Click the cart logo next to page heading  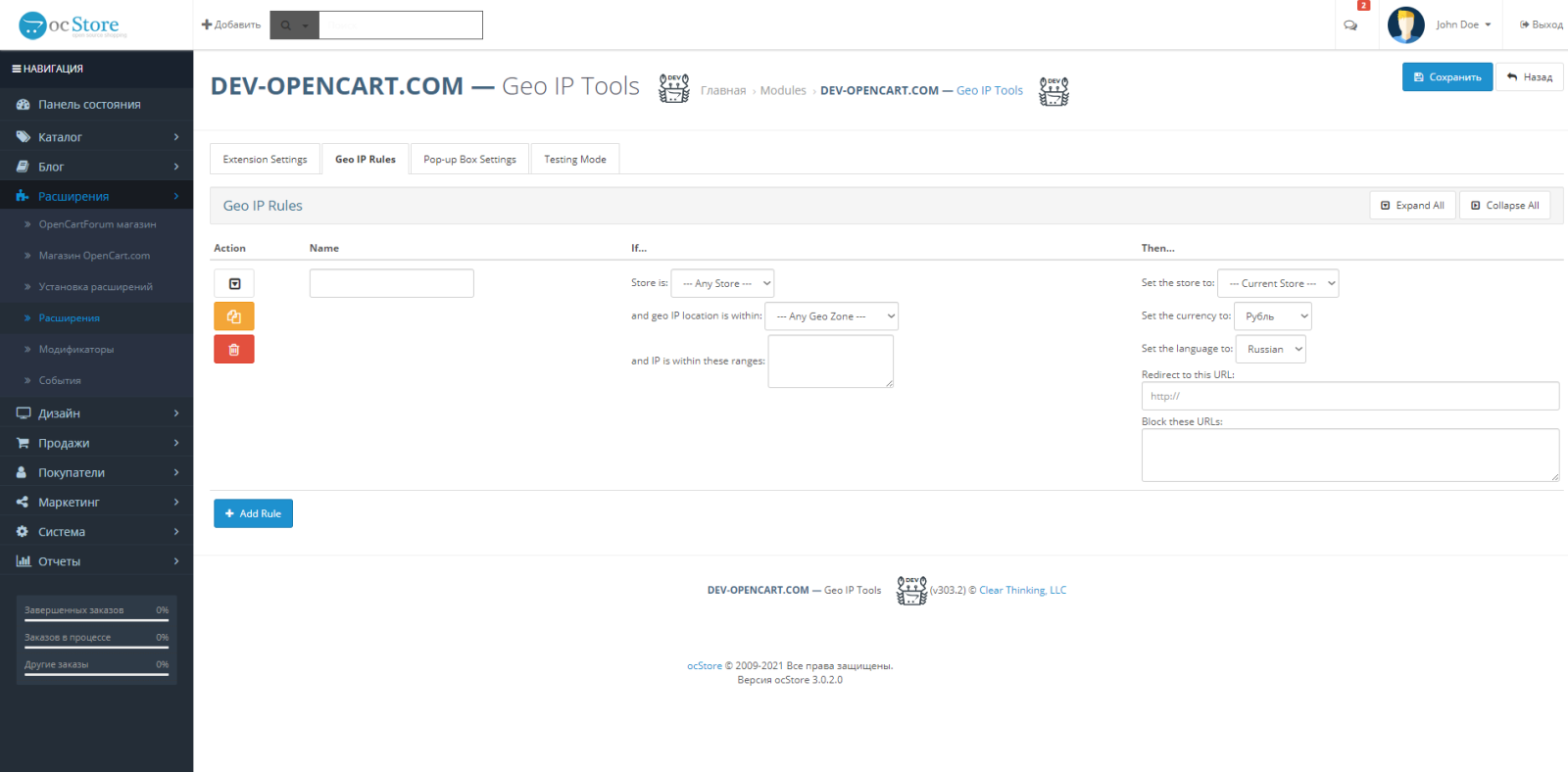click(x=674, y=88)
